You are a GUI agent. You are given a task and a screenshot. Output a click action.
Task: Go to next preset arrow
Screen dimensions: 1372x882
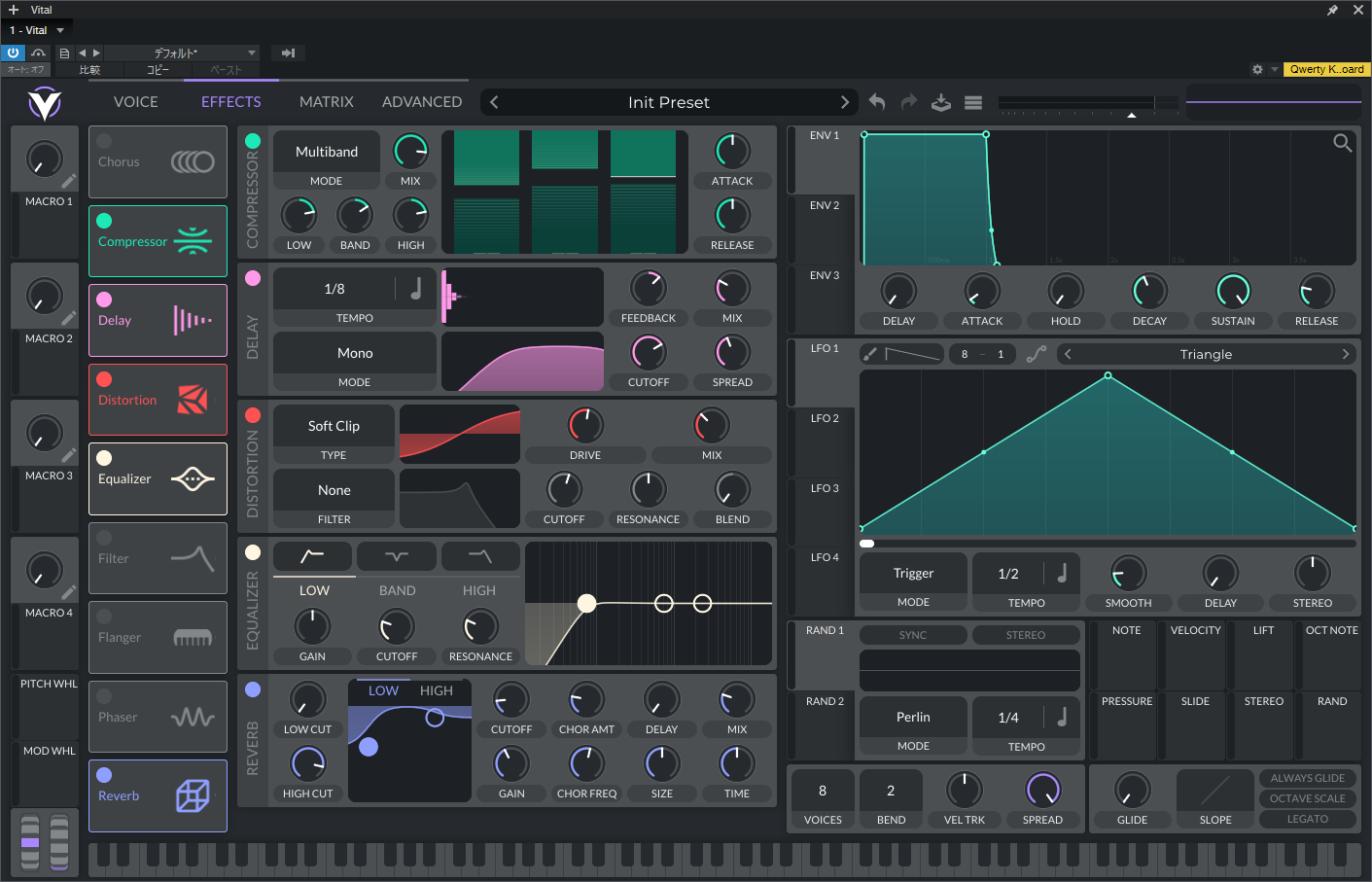[844, 102]
